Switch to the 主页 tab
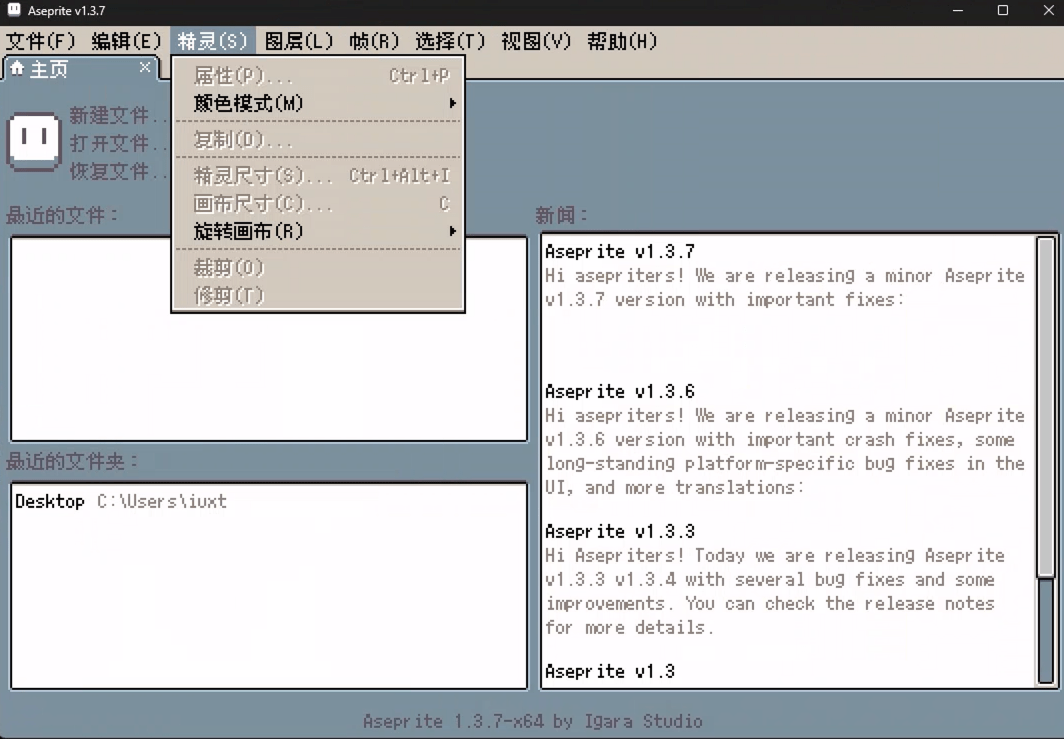This screenshot has height=739, width=1064. pyautogui.click(x=81, y=69)
